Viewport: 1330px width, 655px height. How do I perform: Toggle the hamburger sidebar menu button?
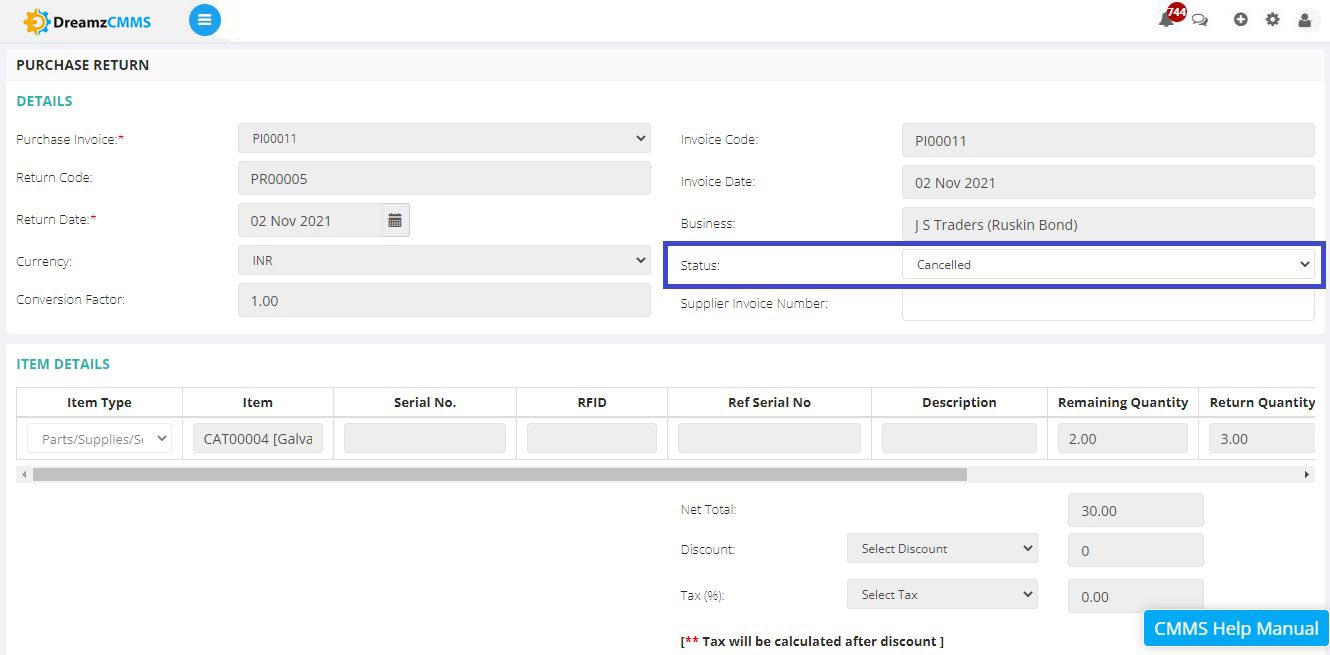(x=205, y=20)
